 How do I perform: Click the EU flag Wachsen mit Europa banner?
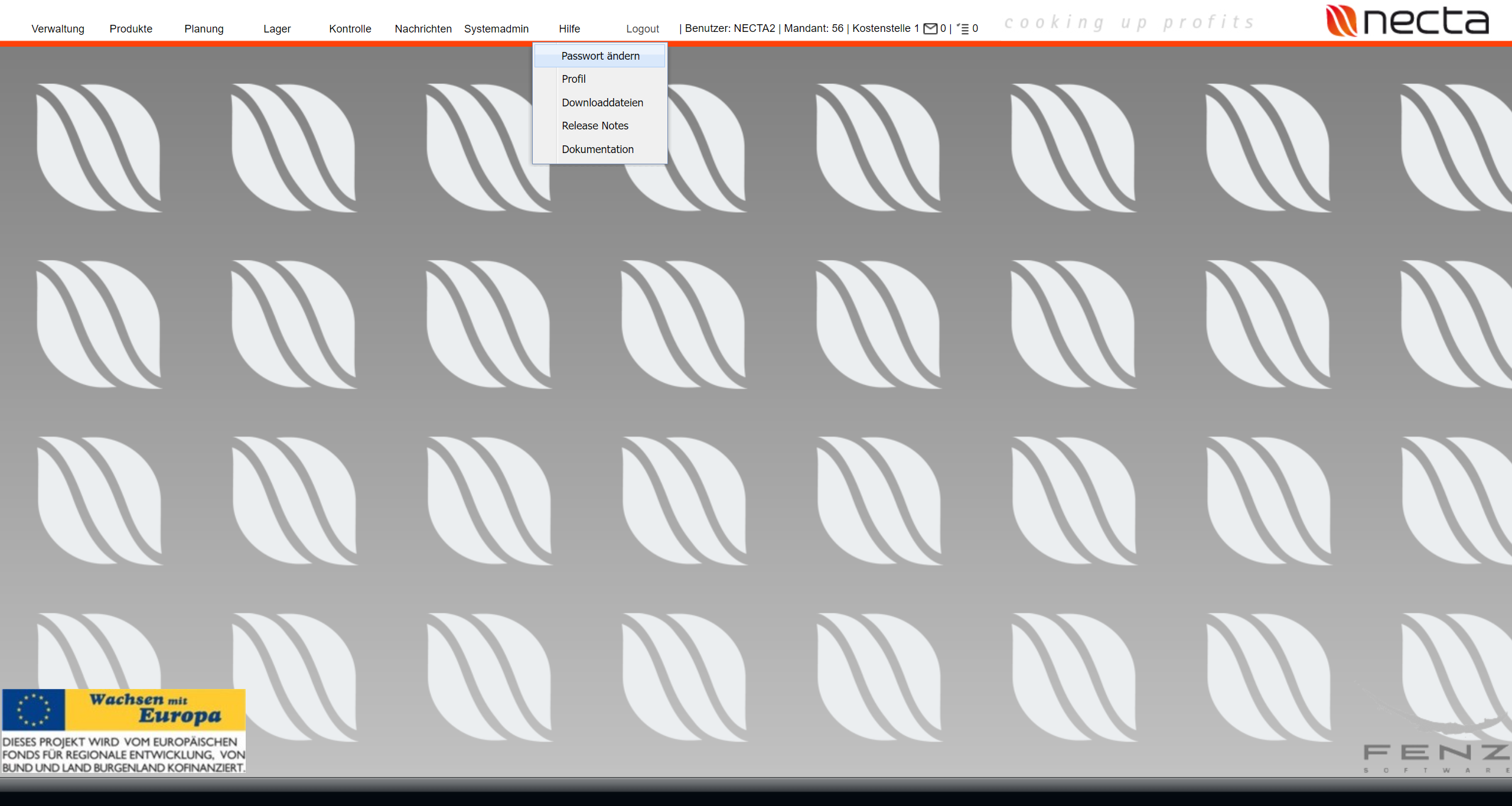123,730
